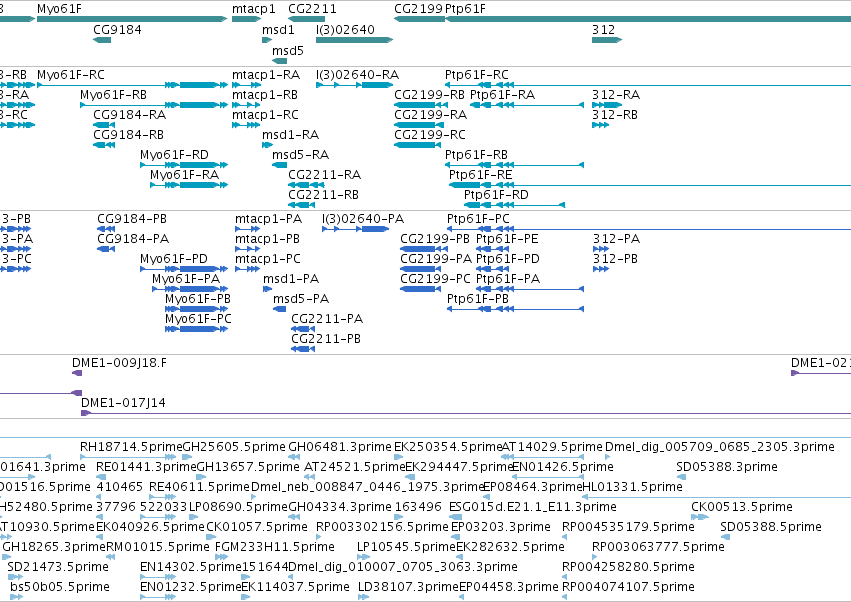Select the Ptp61F-RD transcript label
The image size is (851, 602).
(496, 194)
